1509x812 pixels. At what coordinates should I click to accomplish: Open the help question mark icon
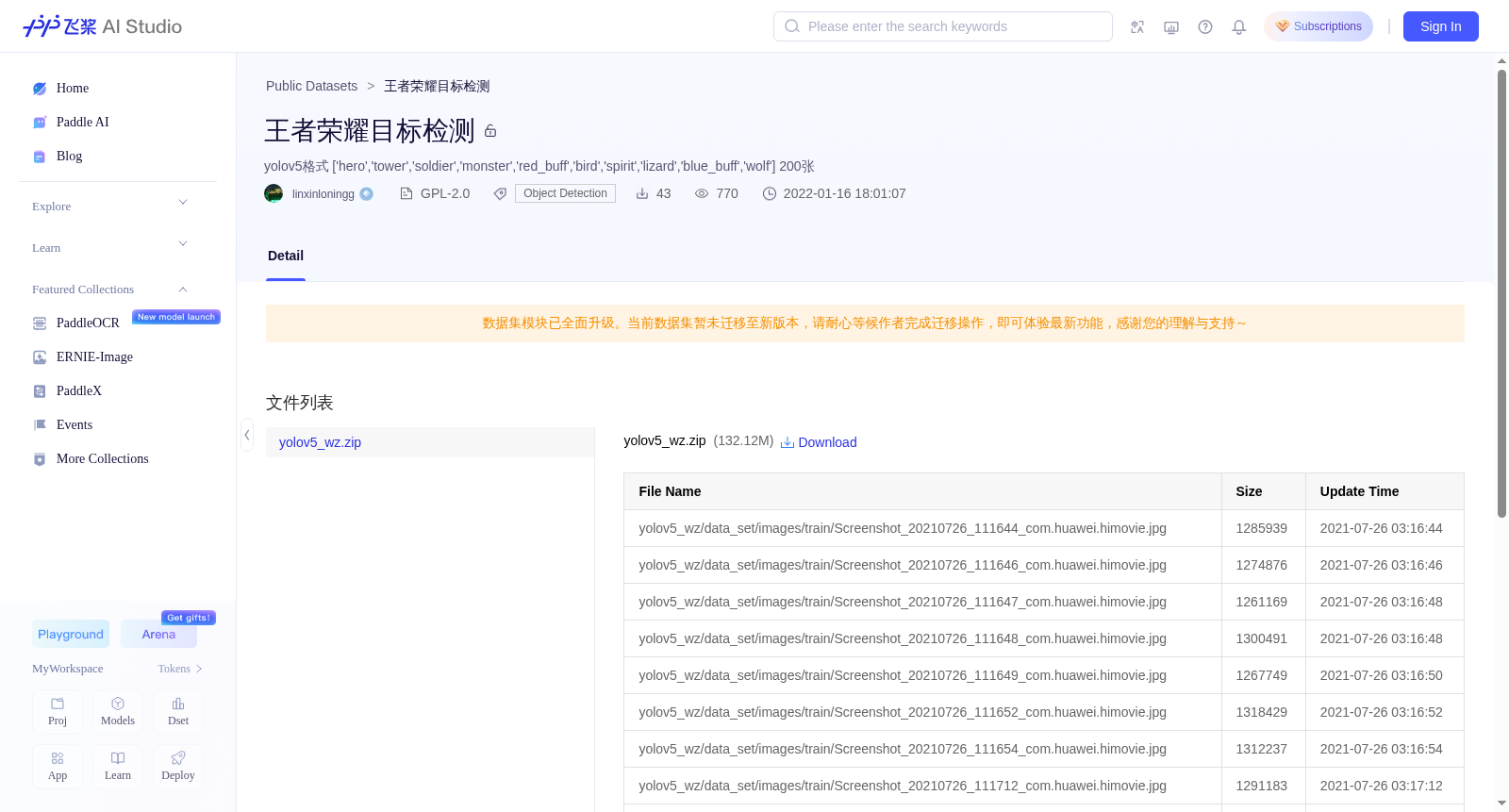coord(1205,26)
